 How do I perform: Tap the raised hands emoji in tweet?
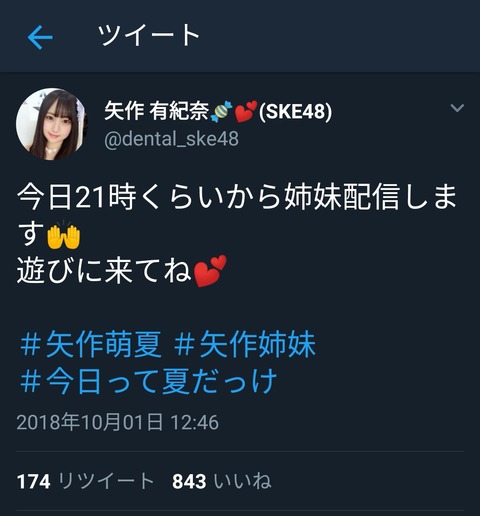pos(63,235)
